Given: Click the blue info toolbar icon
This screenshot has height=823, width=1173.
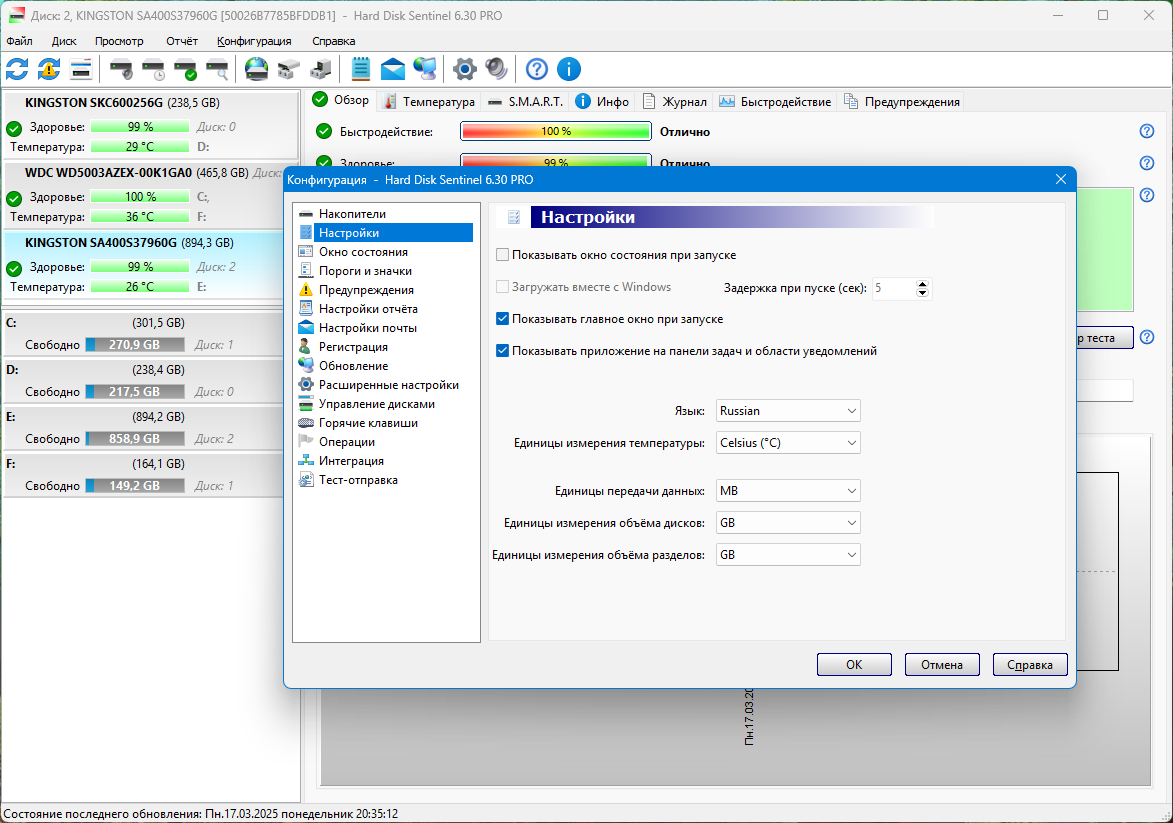Looking at the screenshot, I should 569,70.
